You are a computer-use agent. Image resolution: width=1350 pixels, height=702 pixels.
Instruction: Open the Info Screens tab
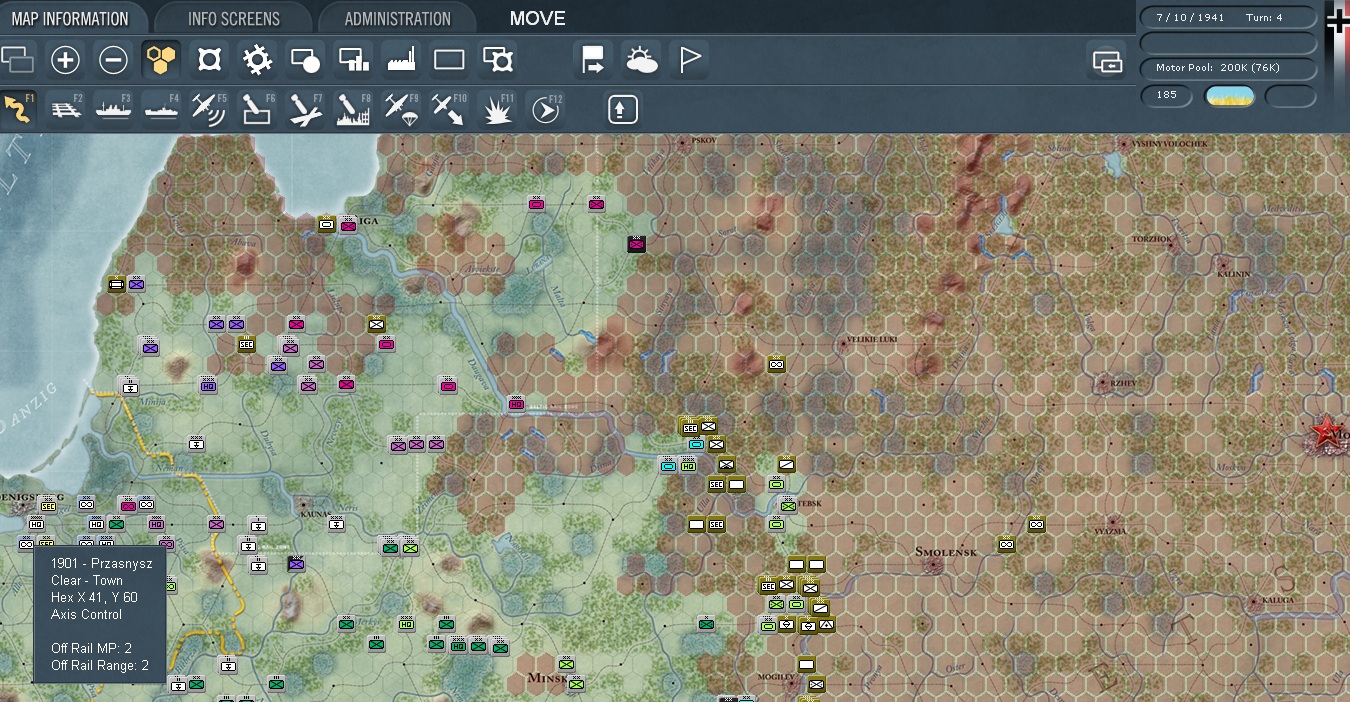(234, 18)
